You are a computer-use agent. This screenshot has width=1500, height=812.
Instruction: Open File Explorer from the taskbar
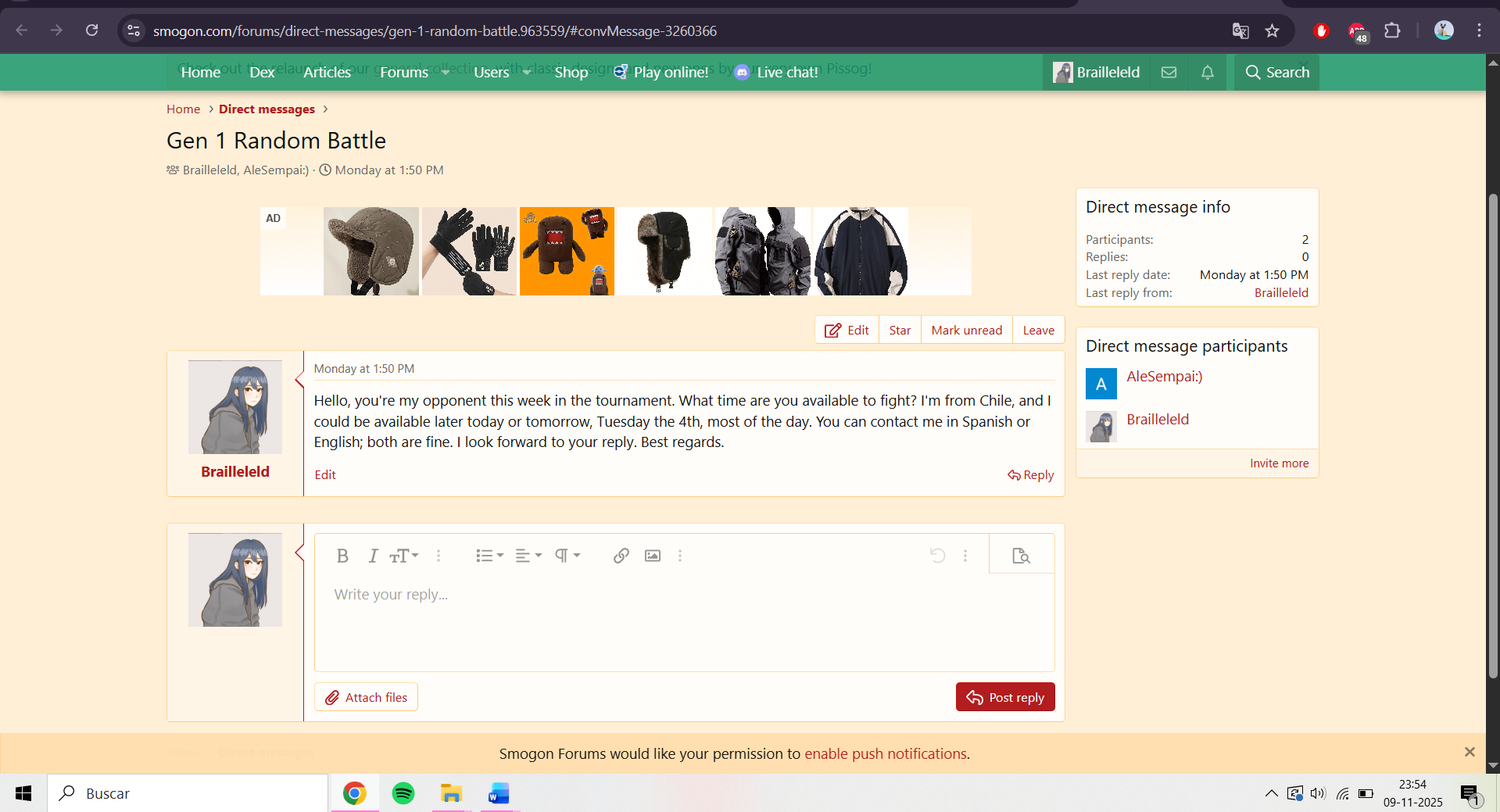(451, 793)
